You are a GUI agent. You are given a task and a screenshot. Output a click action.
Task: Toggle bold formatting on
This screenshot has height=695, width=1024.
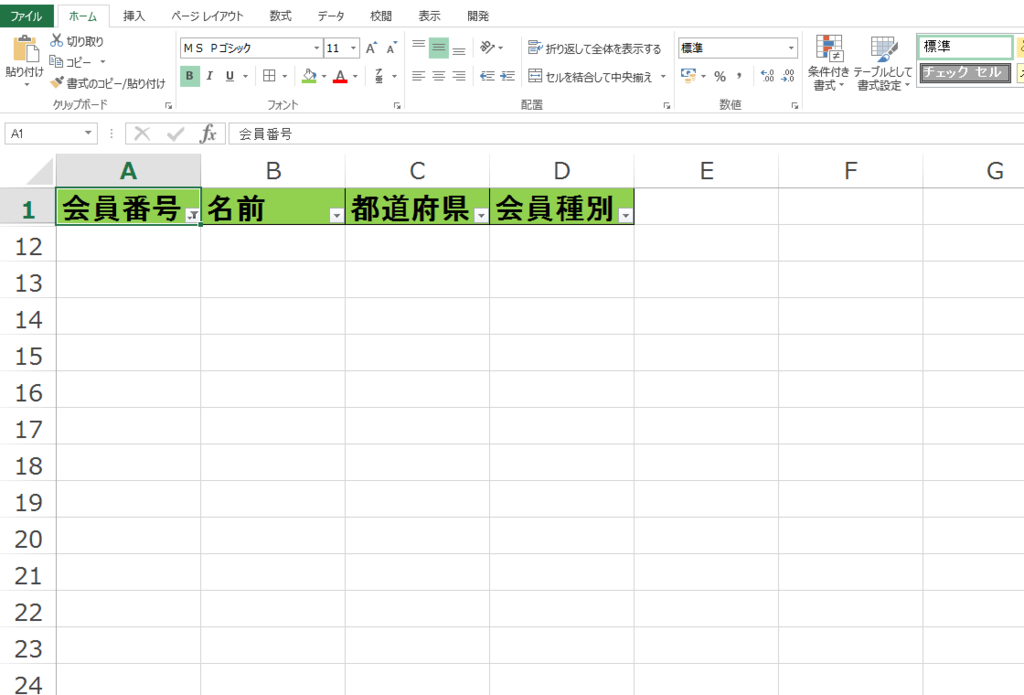coord(189,75)
